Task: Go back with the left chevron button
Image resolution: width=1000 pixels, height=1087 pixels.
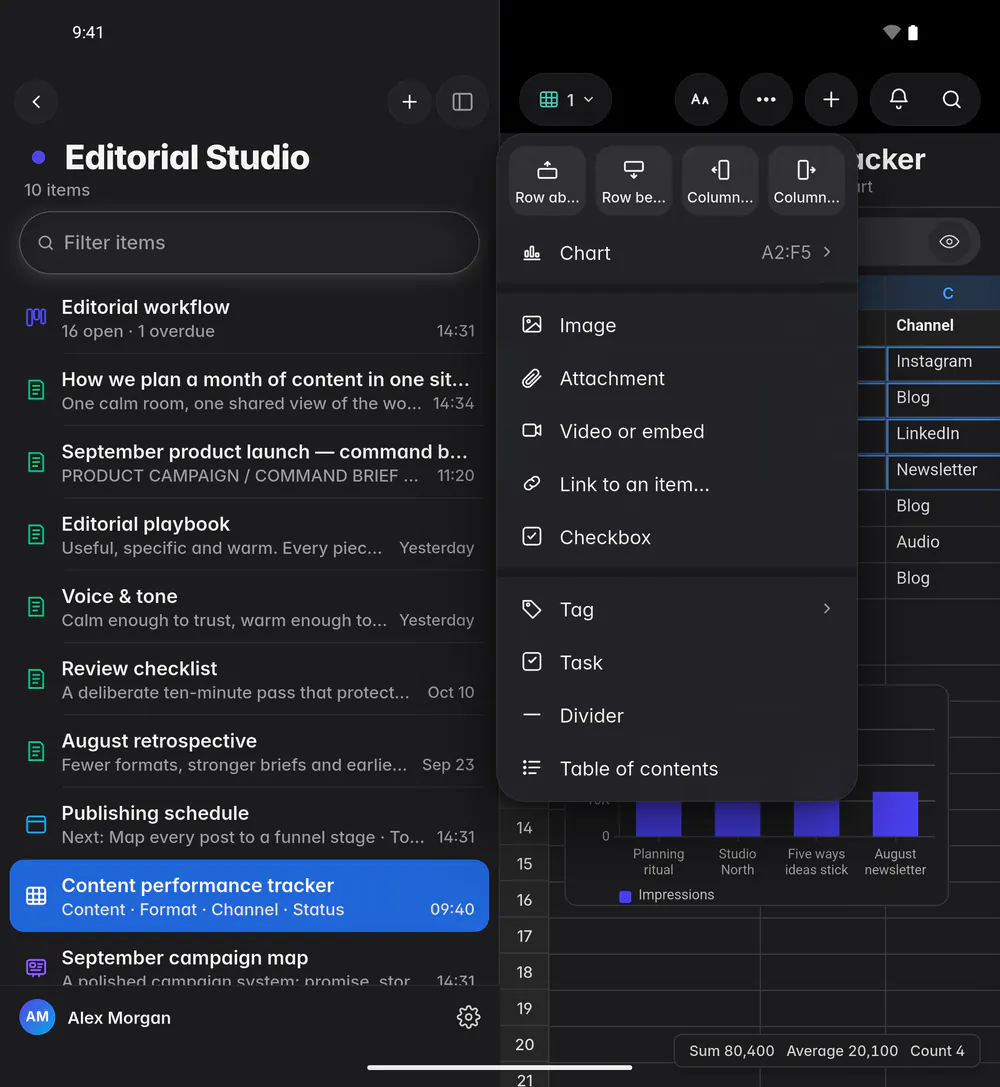Action: [37, 102]
